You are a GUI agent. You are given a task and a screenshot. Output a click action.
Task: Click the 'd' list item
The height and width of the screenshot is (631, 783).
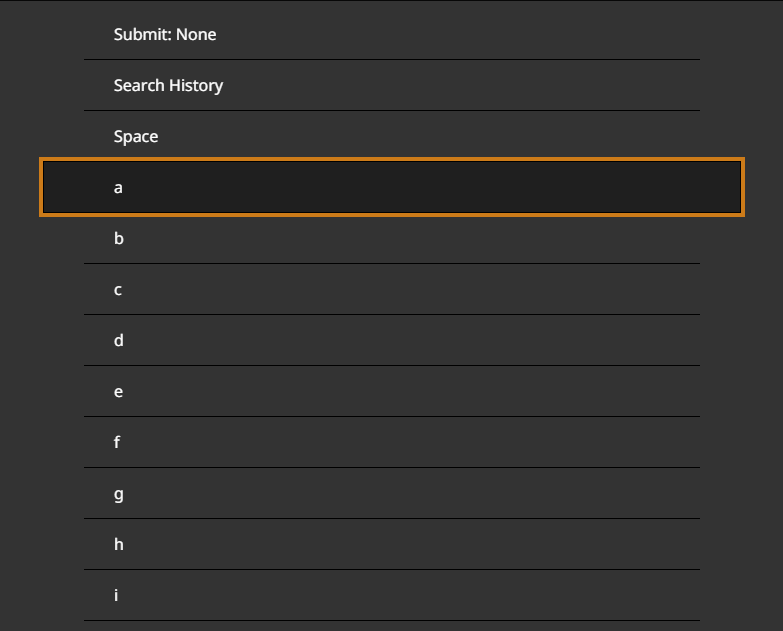[390, 341]
